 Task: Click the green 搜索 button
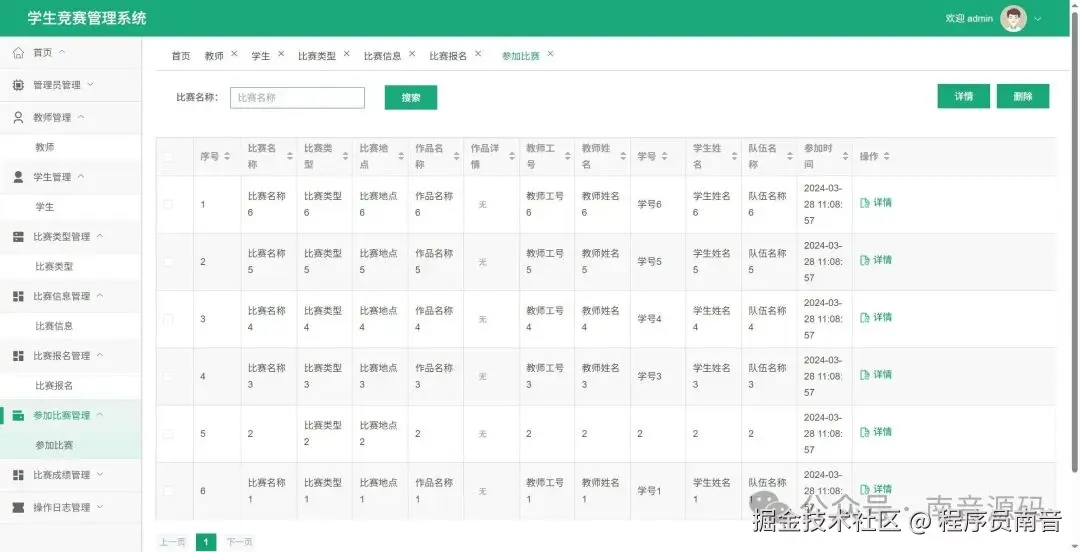(411, 97)
